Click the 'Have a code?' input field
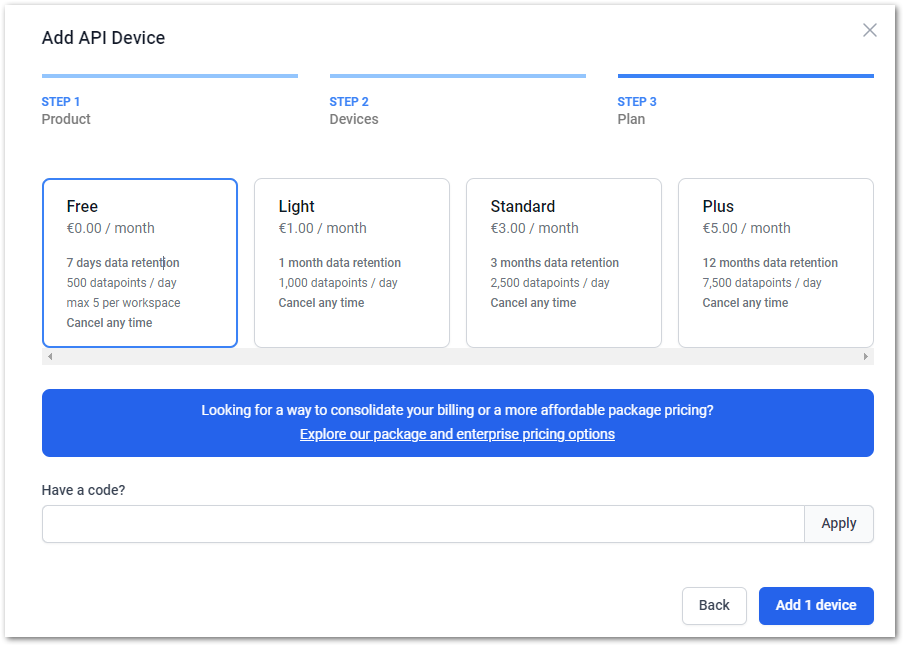This screenshot has height=646, width=904. 423,524
